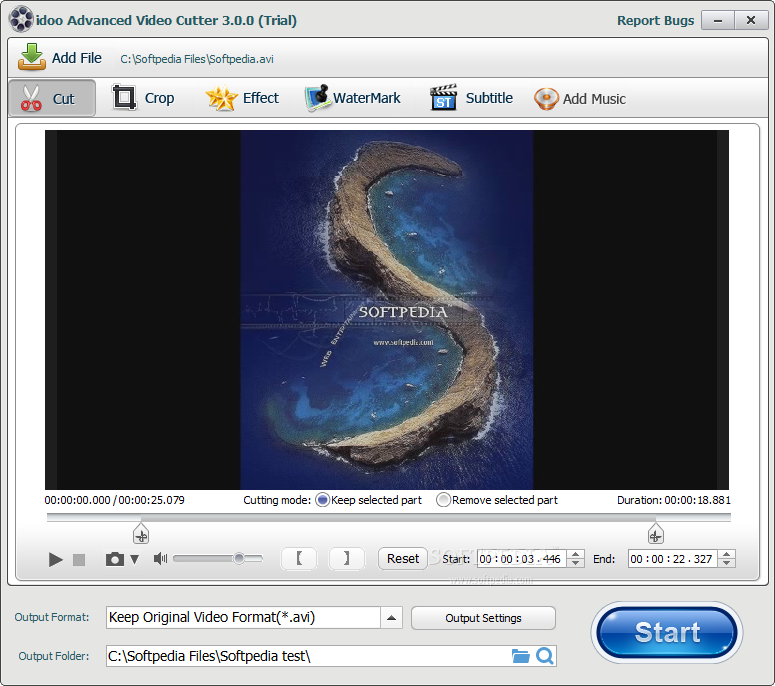Play the video preview
Screen dimensions: 775x686
(x=55, y=559)
